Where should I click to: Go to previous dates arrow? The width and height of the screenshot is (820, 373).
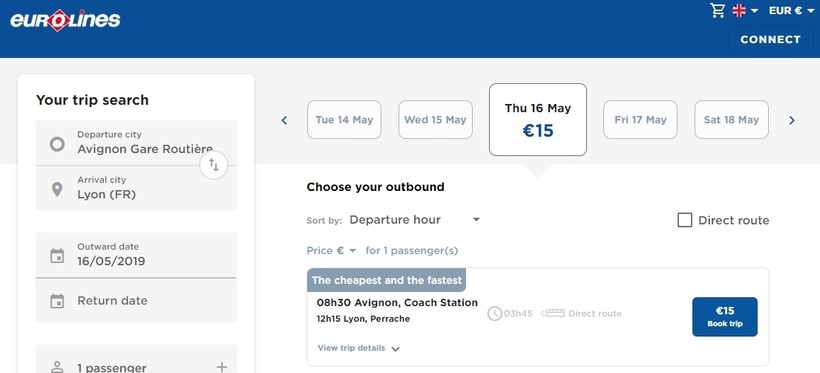284,120
